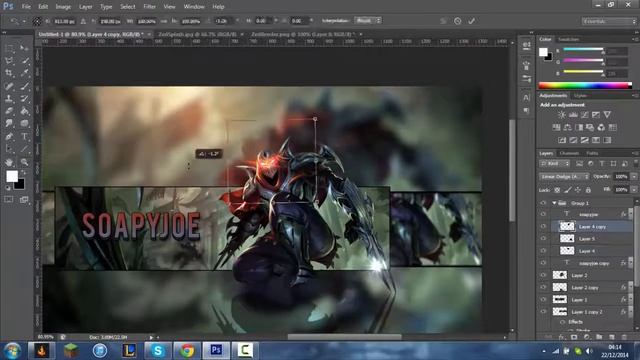Add a Brightness/Contrast adjustment
640x360 pixels.
tap(562, 115)
